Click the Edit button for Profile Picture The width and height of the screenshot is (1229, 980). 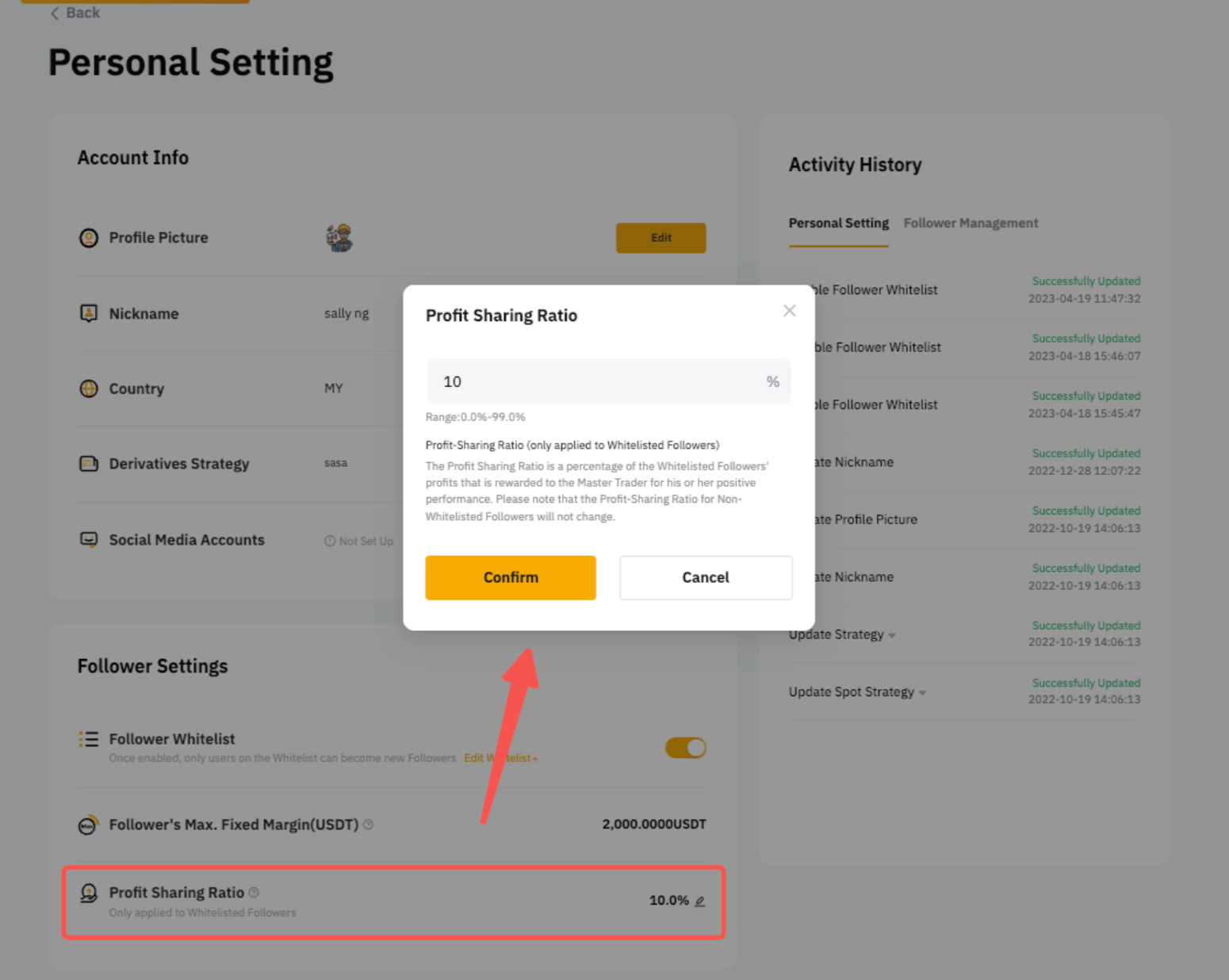click(660, 238)
